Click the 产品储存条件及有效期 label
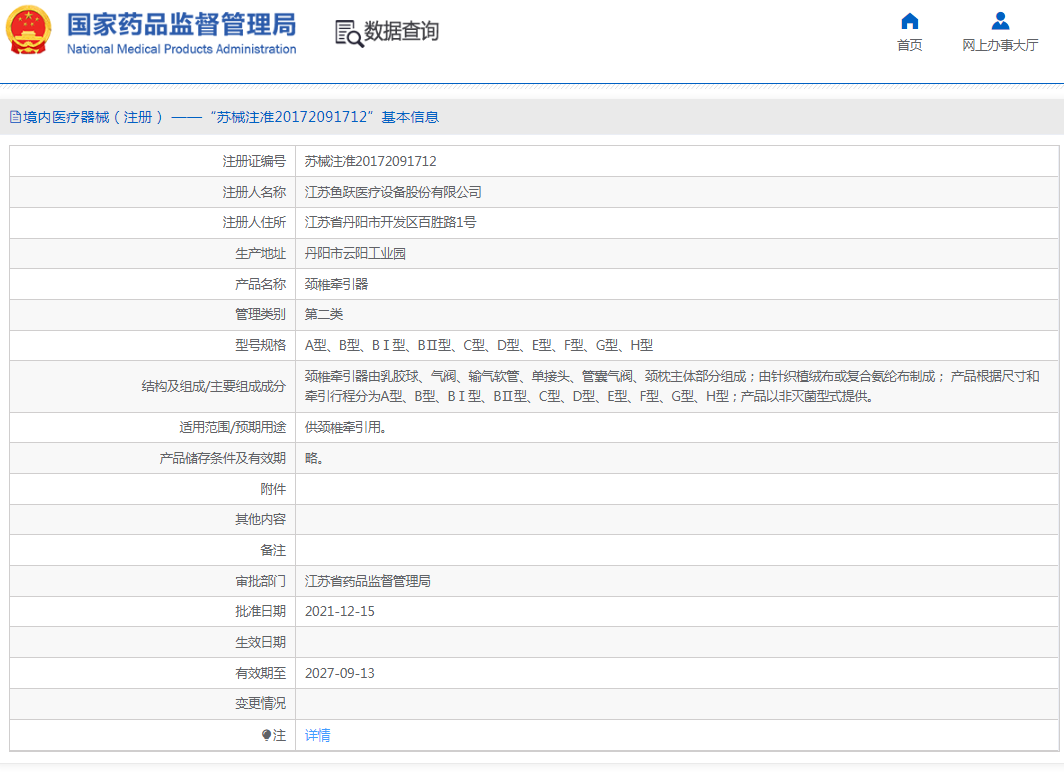1064x774 pixels. point(223,458)
